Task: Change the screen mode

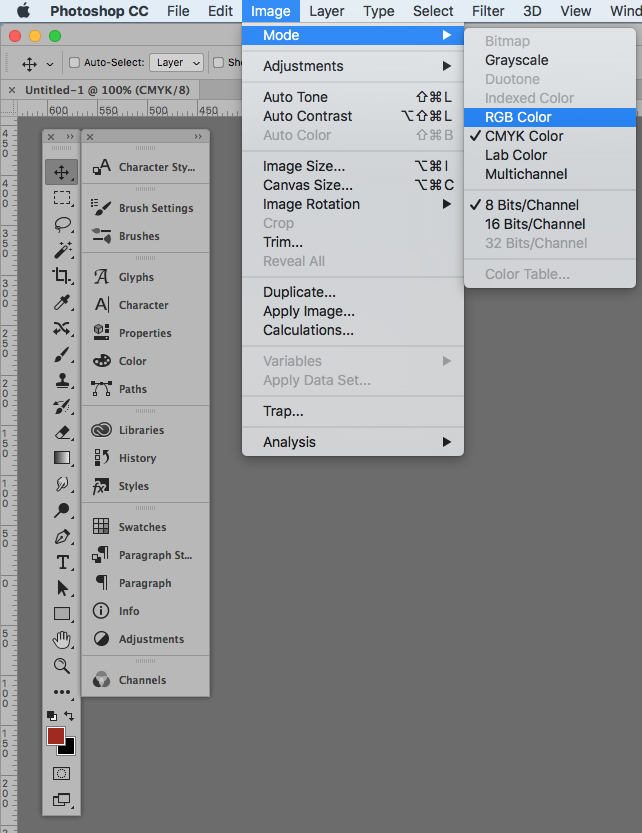Action: tap(62, 799)
